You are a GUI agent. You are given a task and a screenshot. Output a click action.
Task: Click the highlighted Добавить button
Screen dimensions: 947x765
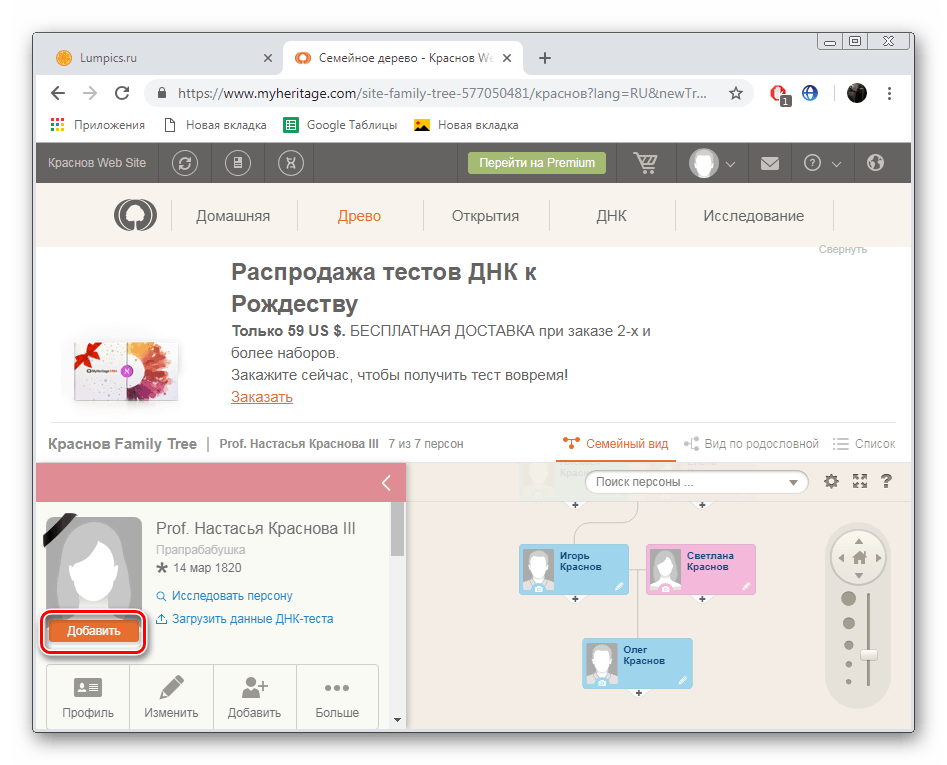click(93, 630)
